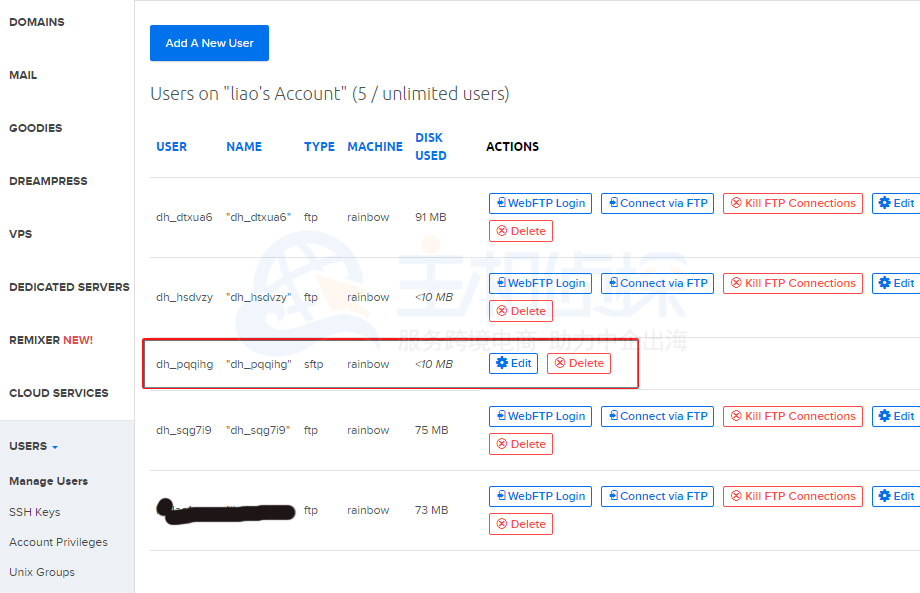Screen dimensions: 920x593
Task: Delete the sftp user dh_pqqihg
Action: pyautogui.click(x=578, y=363)
